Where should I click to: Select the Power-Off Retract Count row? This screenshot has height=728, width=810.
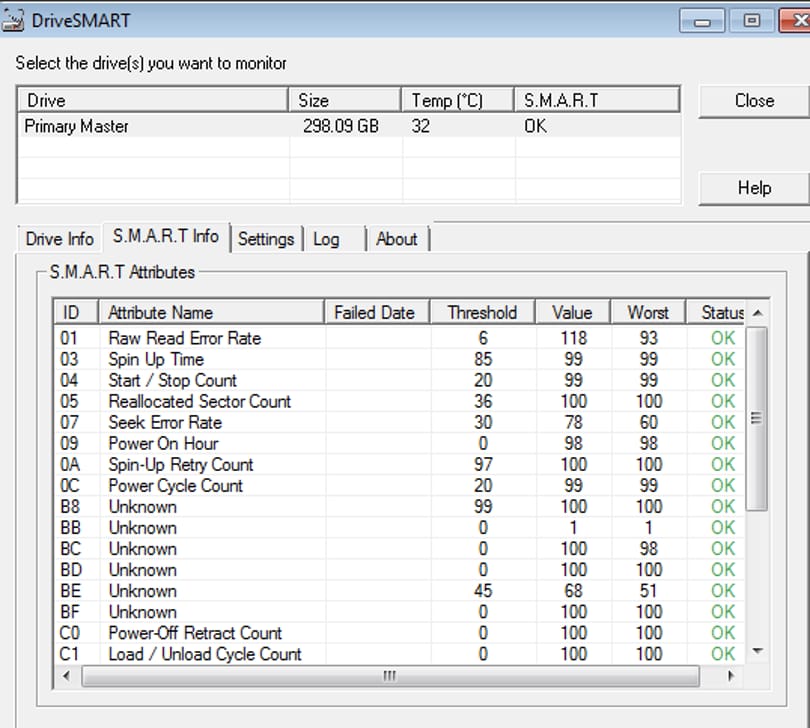click(x=399, y=633)
